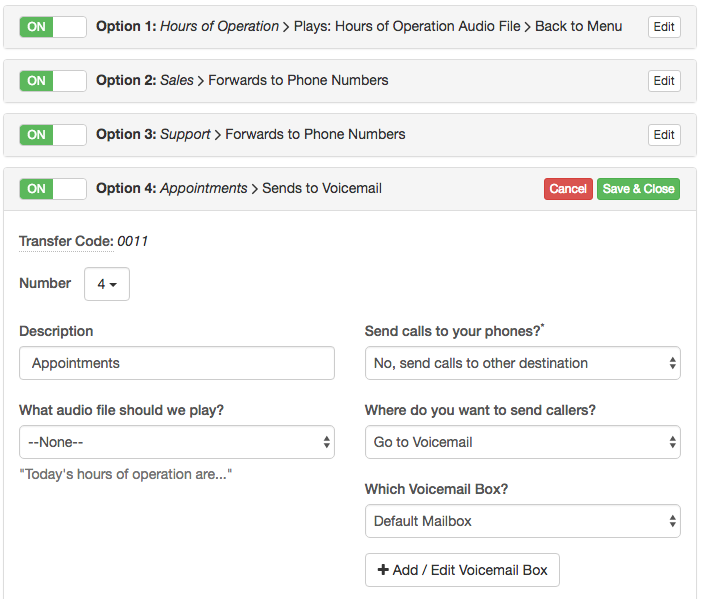Cancel editing Option 4
701x599 pixels.
(x=568, y=189)
